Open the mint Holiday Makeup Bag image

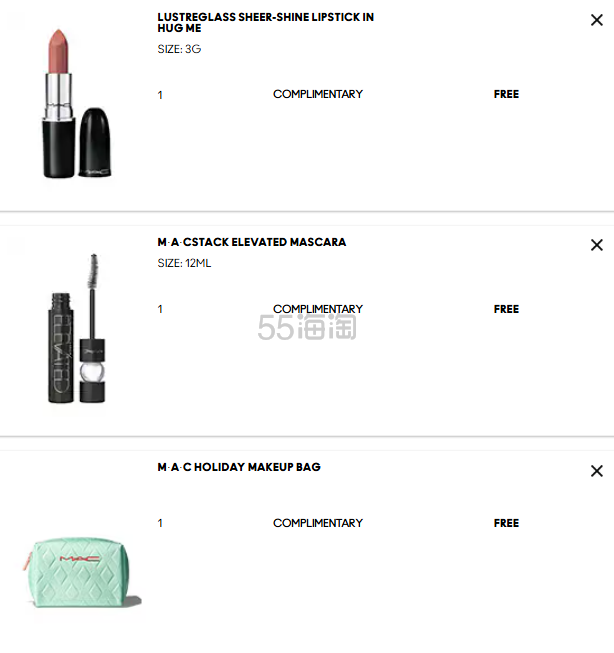[x=82, y=572]
